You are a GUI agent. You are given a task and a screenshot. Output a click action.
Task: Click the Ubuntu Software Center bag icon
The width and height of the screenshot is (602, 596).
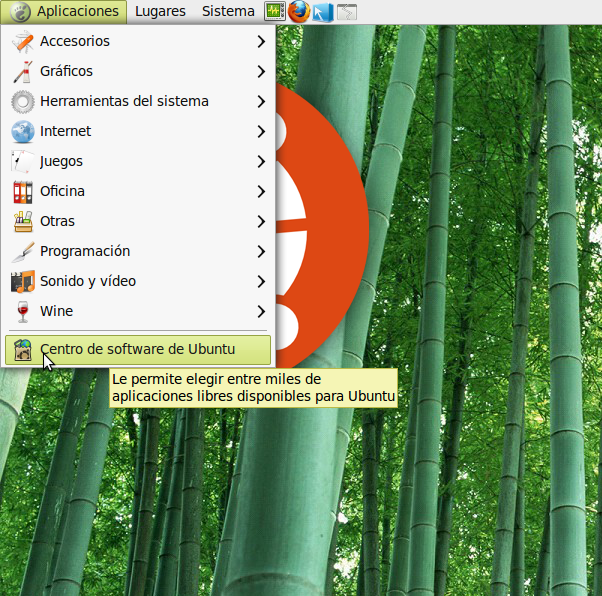pos(23,349)
